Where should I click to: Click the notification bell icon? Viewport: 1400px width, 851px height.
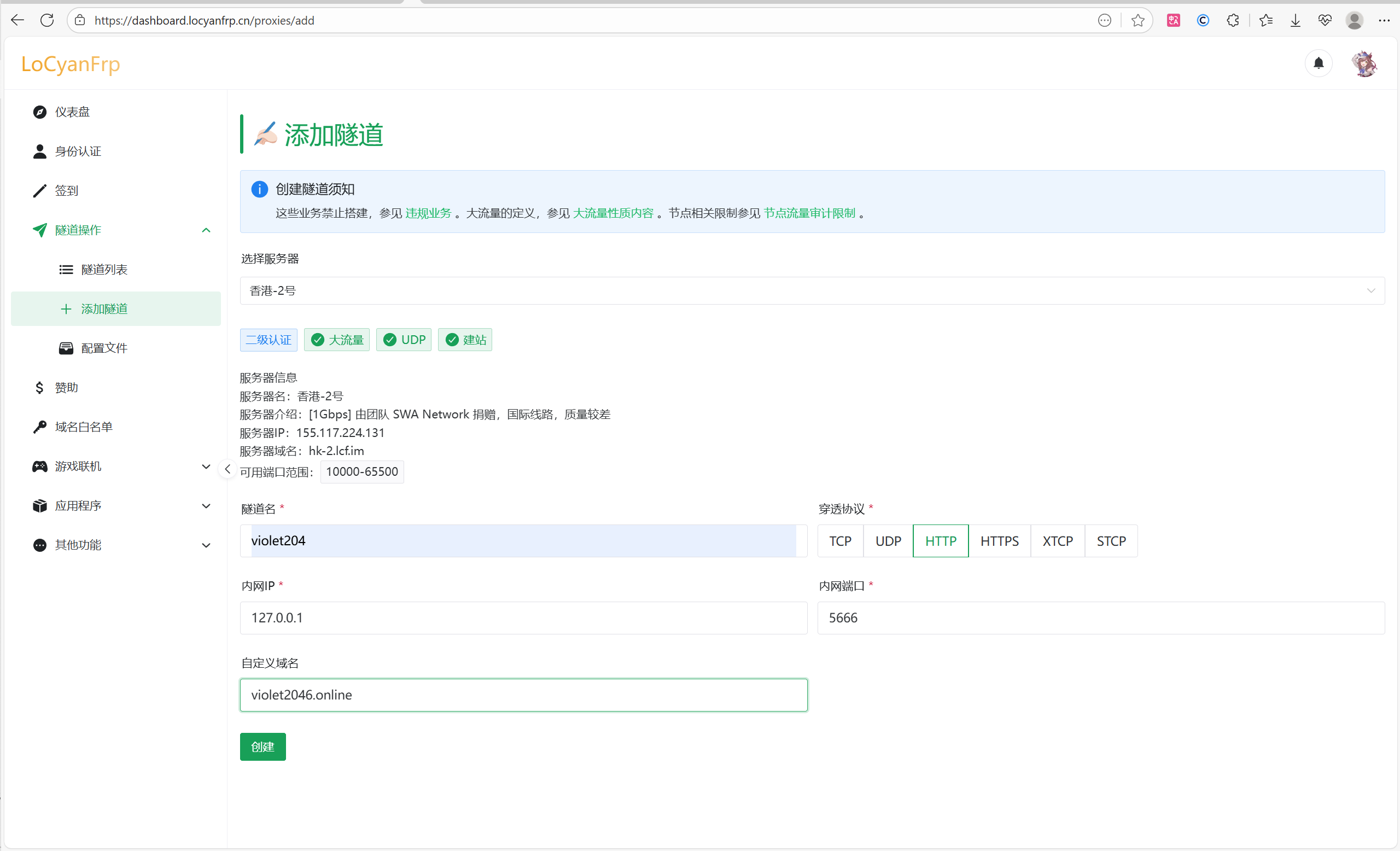[1318, 63]
